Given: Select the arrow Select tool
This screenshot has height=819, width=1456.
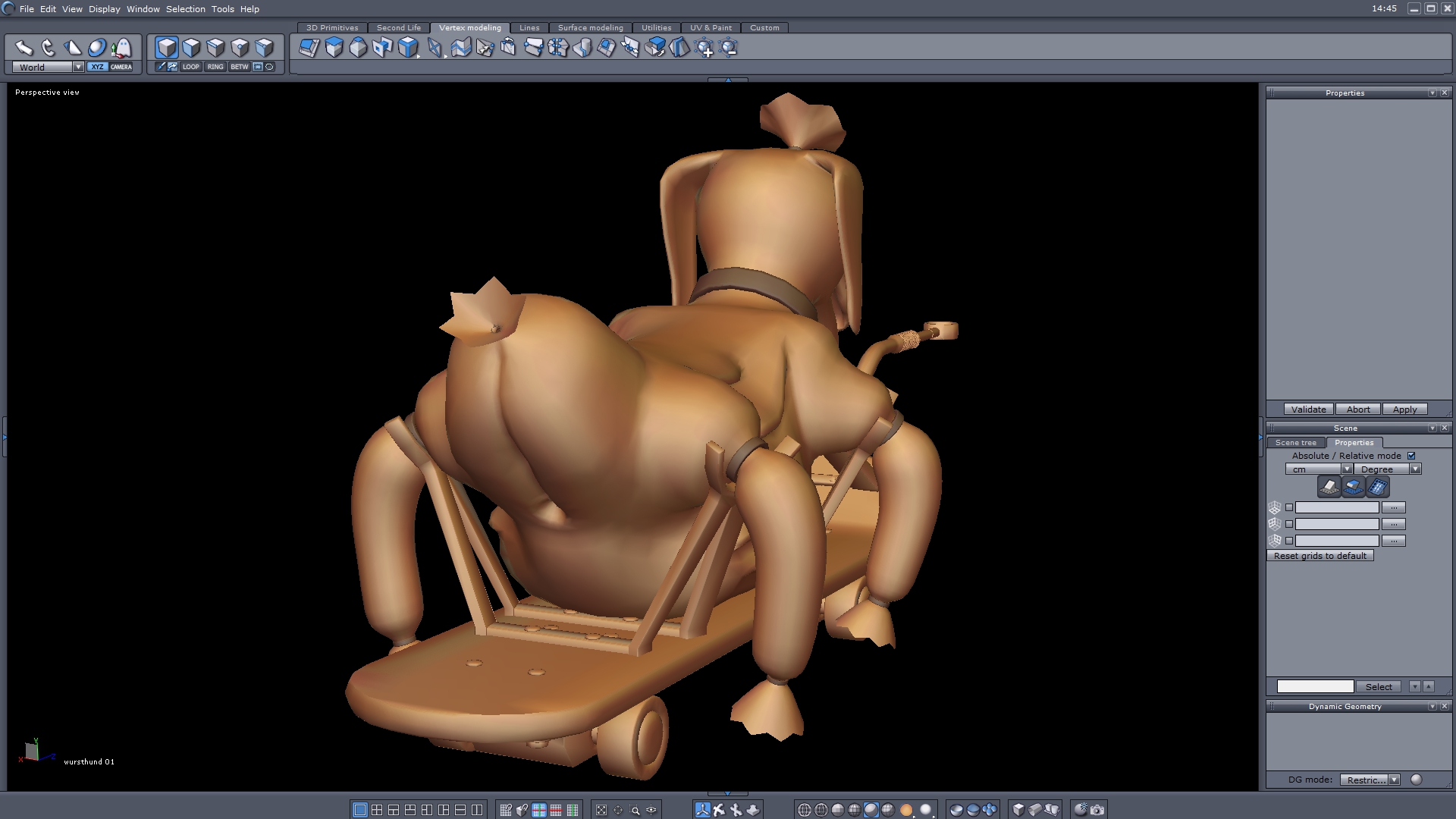Looking at the screenshot, I should (24, 48).
